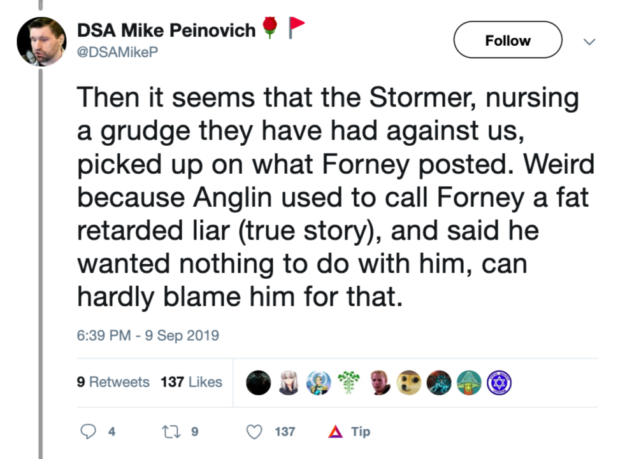618x459 pixels.
Task: View the 137 Likes list
Action: click(x=191, y=382)
